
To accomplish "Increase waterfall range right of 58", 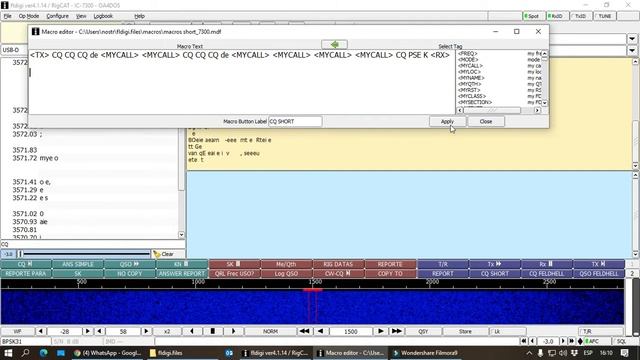I will 146,331.
